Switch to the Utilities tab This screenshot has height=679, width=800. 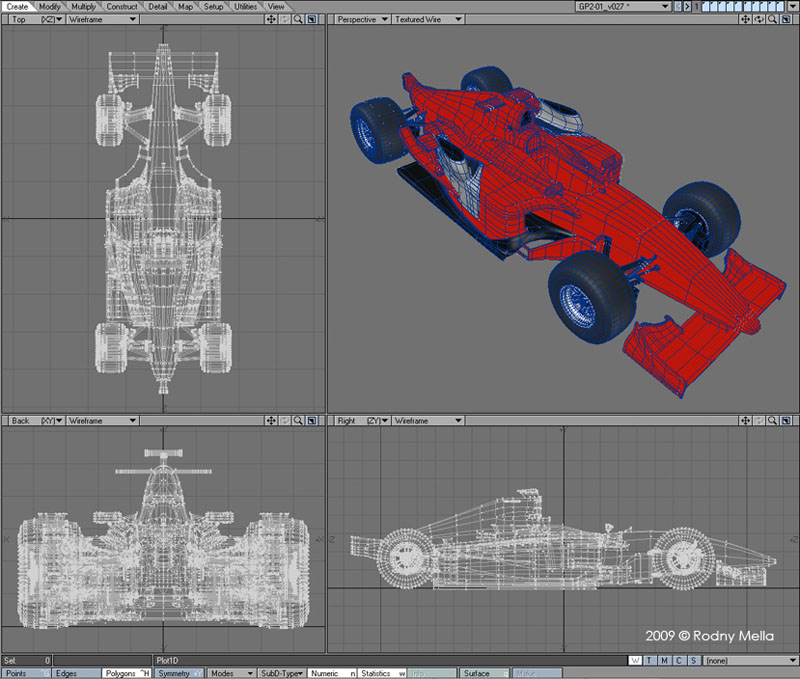[x=246, y=6]
